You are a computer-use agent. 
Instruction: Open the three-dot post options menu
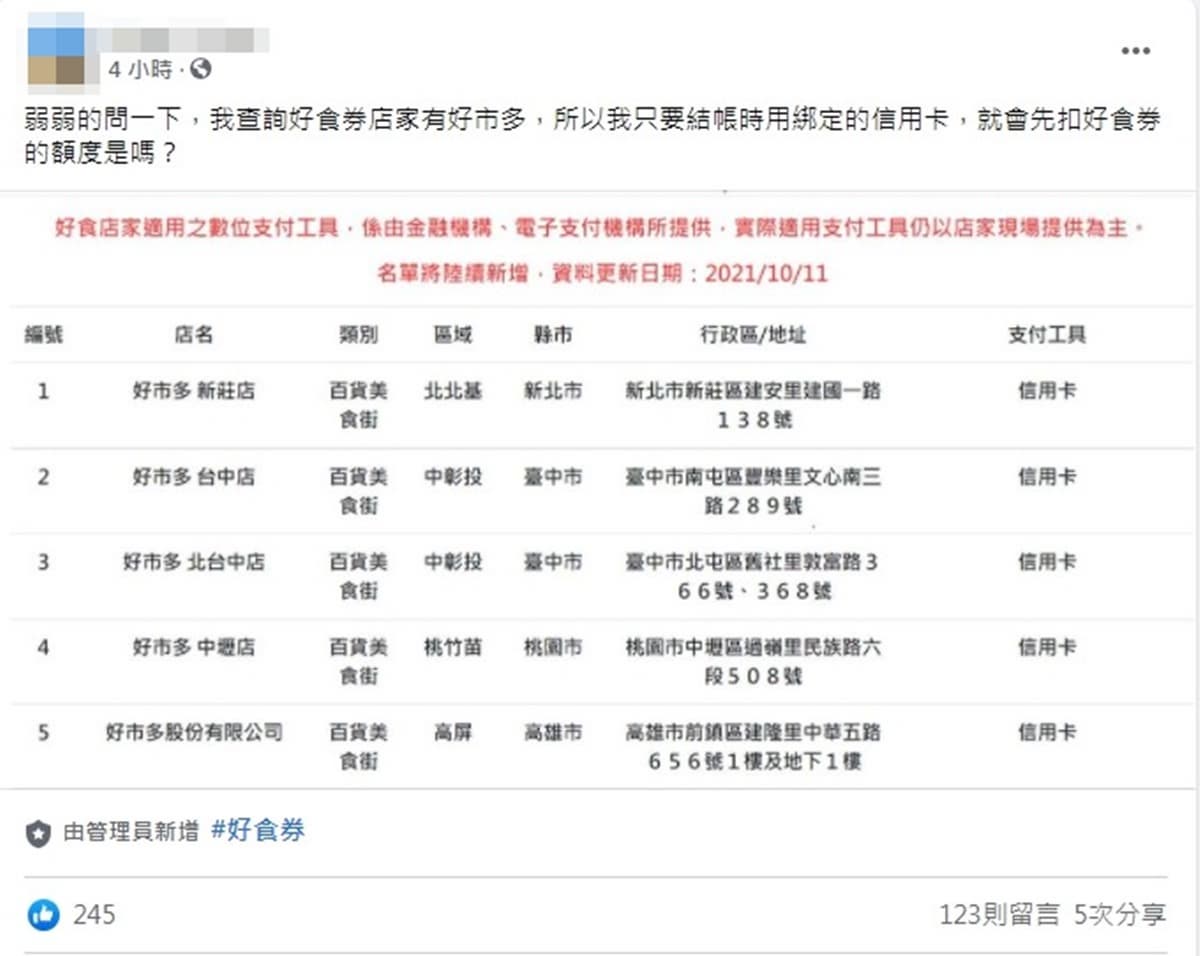click(1135, 51)
